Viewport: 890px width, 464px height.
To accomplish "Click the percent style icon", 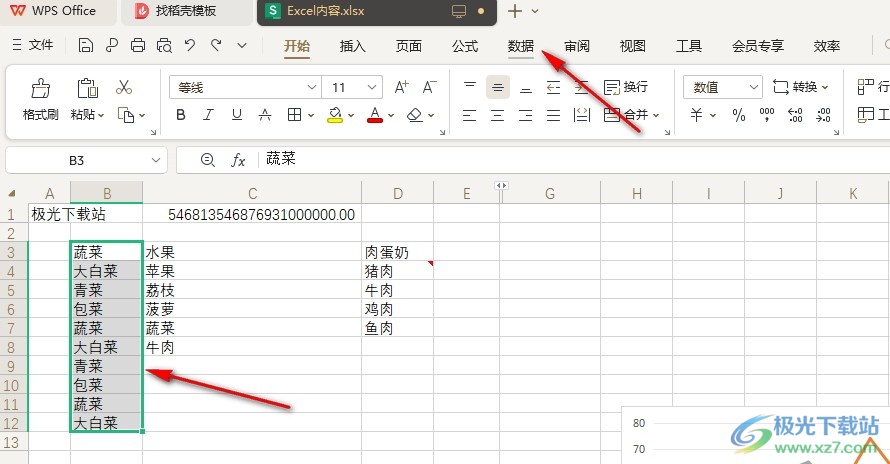I will pyautogui.click(x=739, y=115).
